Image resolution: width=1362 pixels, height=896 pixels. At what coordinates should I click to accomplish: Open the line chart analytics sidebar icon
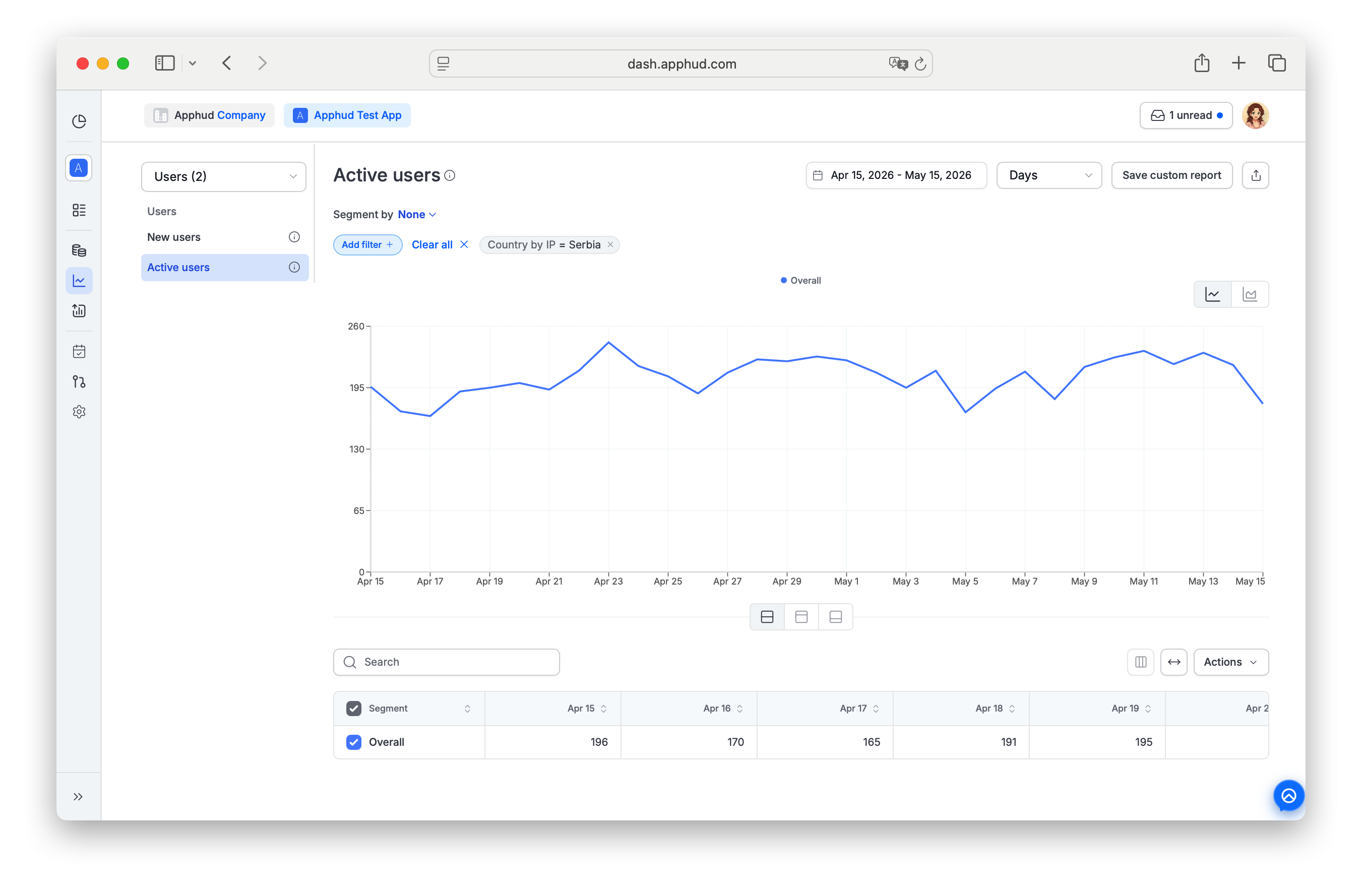79,281
